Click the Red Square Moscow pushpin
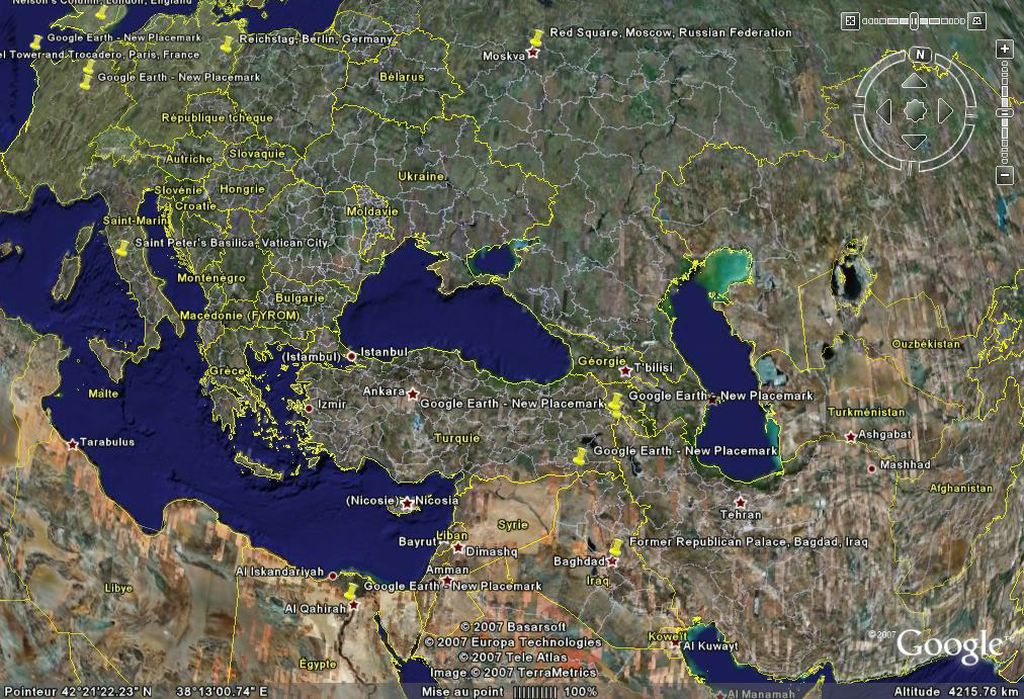The width and height of the screenshot is (1024, 699). tap(537, 37)
